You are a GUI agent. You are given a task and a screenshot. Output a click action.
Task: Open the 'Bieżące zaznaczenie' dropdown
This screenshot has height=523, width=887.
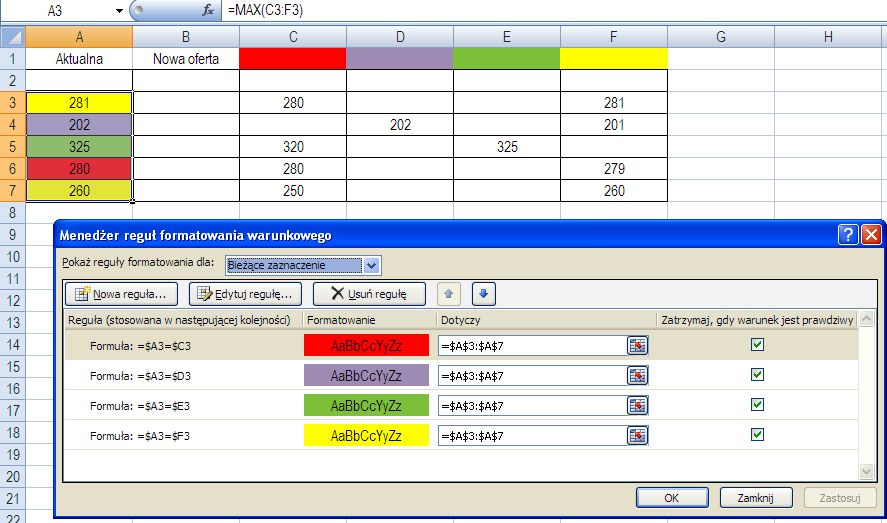tap(371, 265)
